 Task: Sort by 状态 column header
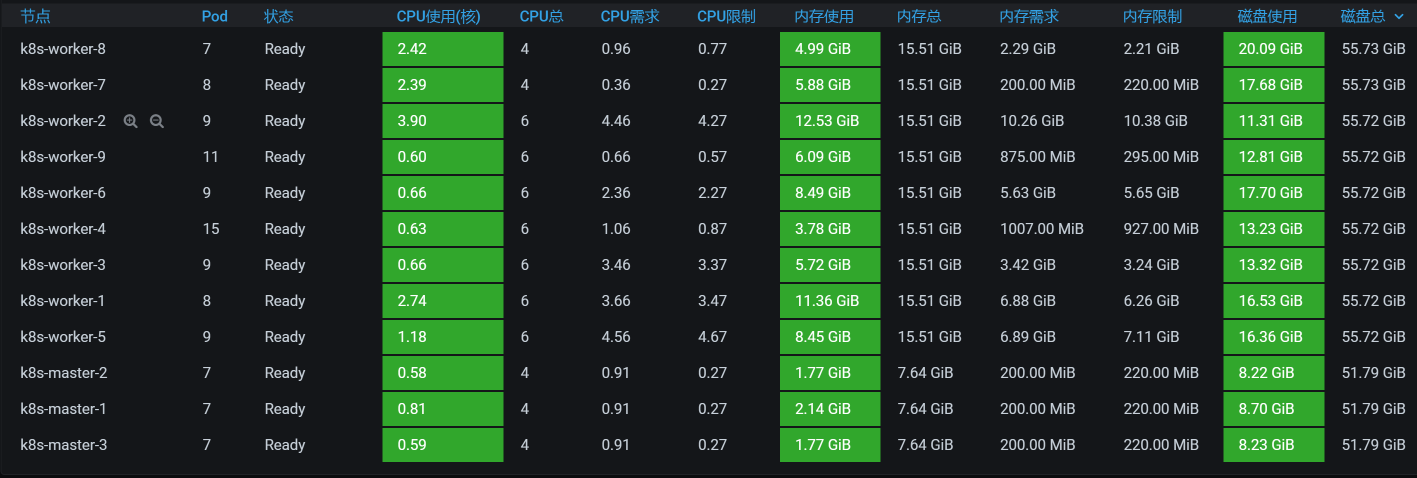[279, 17]
